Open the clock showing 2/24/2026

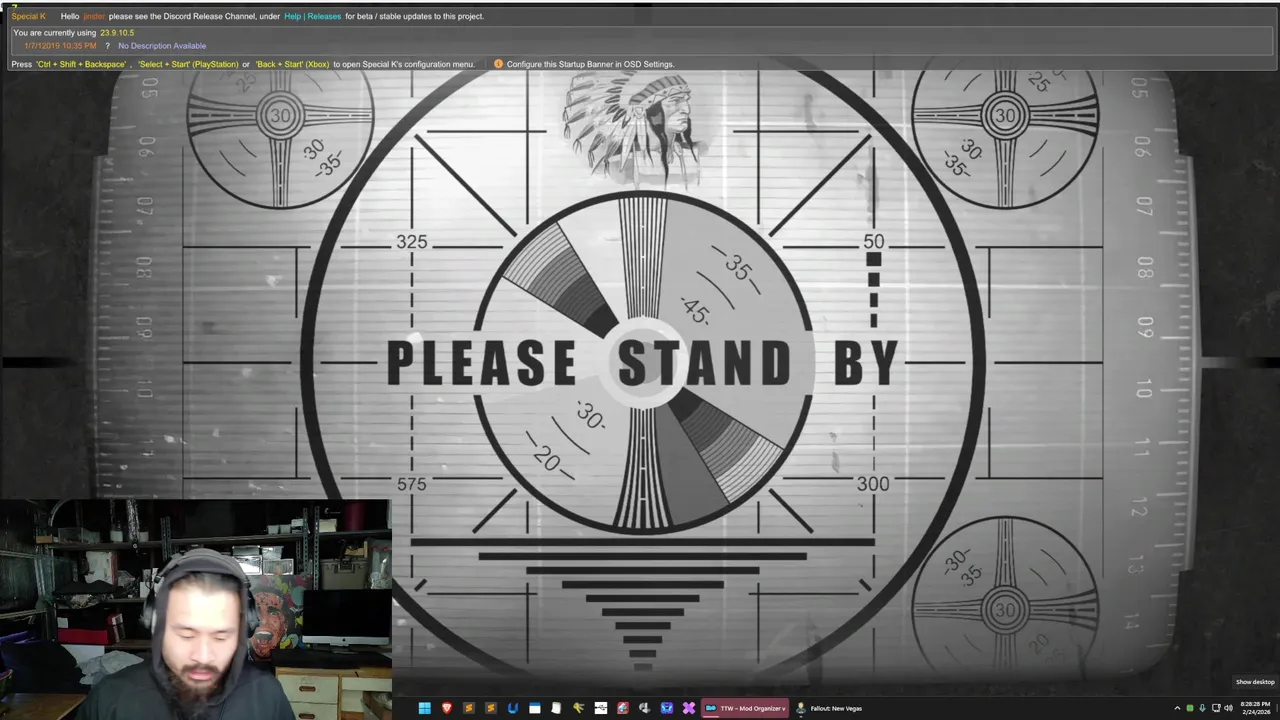(x=1255, y=708)
